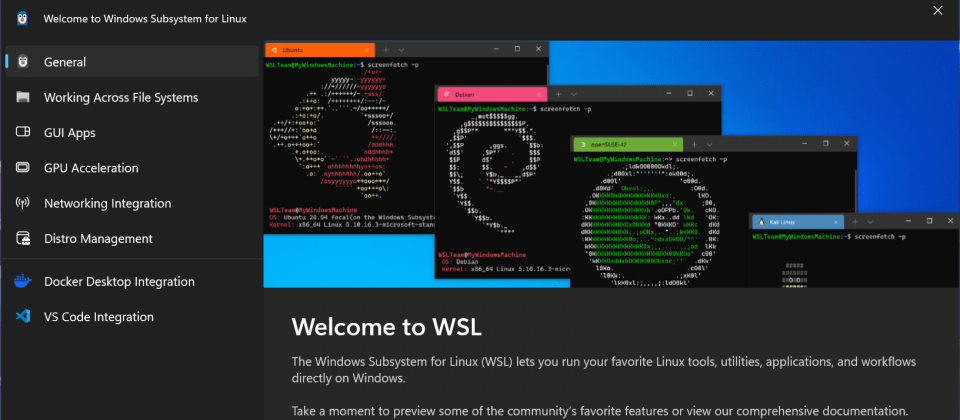Click the Ubuntu terminal tab in banner
Screen dimensions: 960x420
pos(320,50)
